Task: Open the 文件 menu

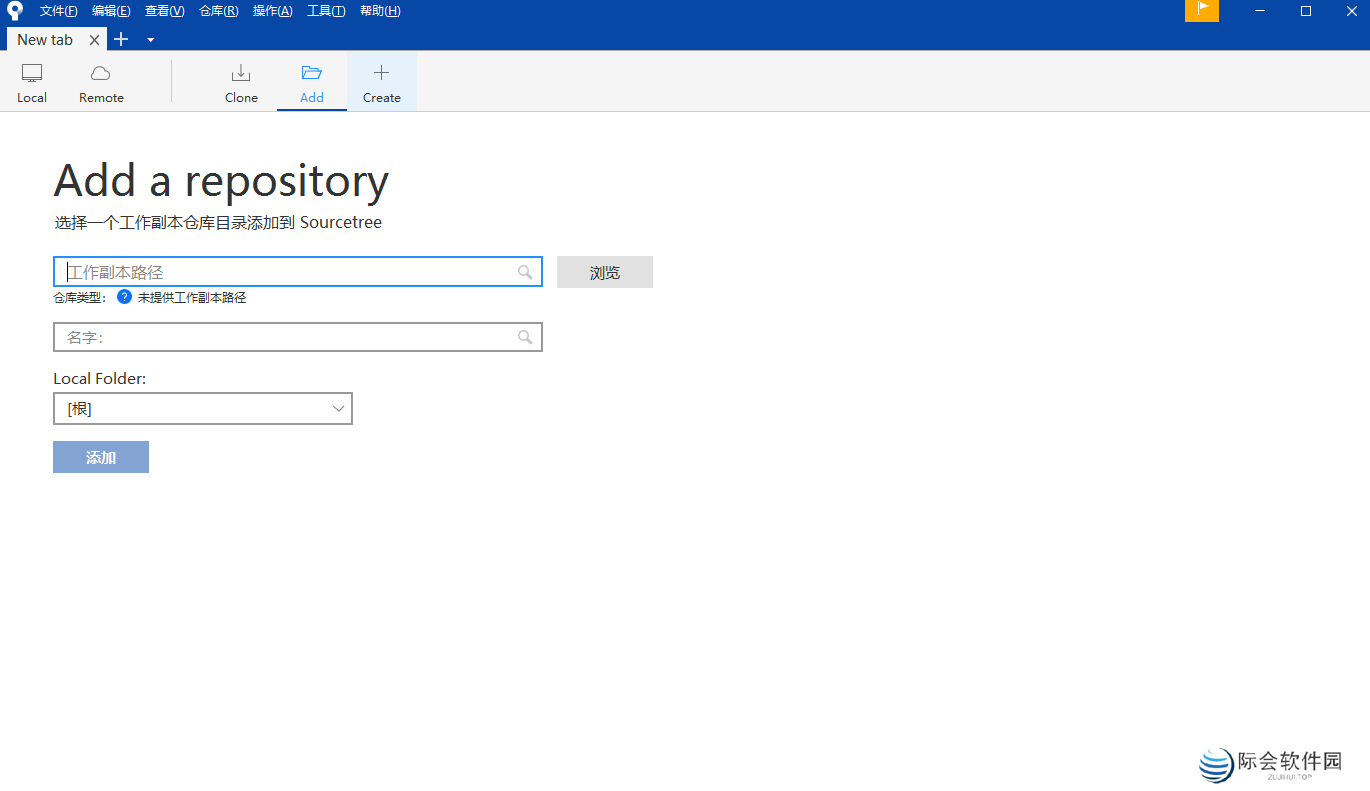Action: pyautogui.click(x=60, y=10)
